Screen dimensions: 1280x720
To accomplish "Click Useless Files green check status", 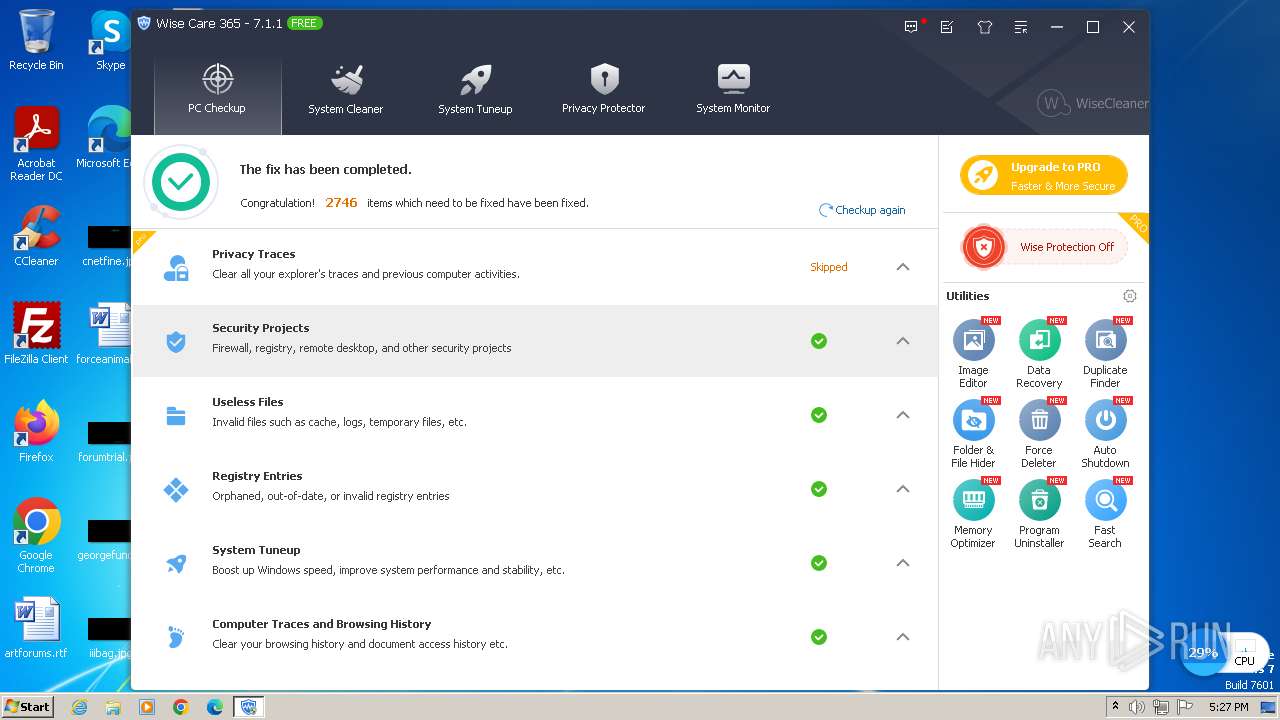I will 819,415.
